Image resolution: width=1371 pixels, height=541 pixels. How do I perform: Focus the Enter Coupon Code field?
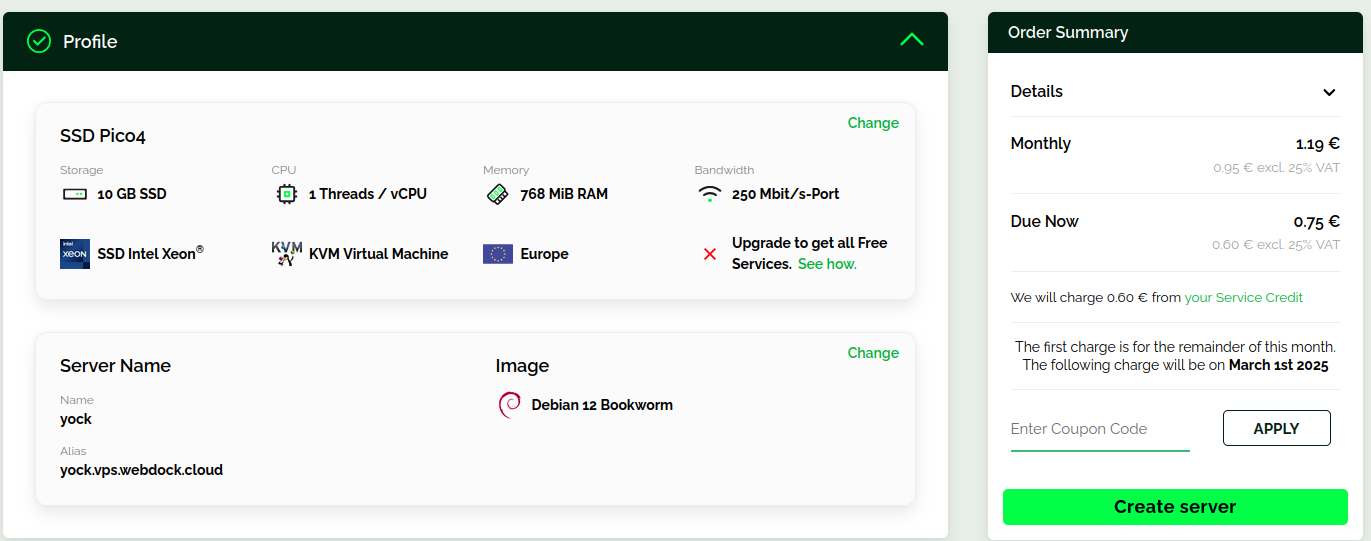tap(1099, 429)
